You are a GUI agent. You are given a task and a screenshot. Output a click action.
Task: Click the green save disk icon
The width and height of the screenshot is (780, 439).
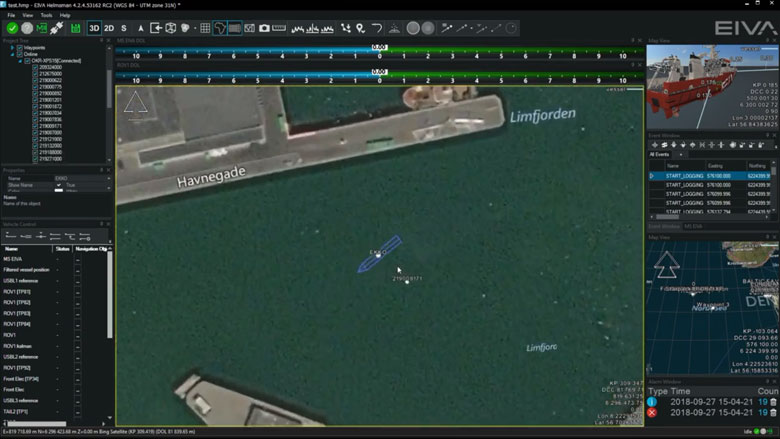(x=75, y=28)
